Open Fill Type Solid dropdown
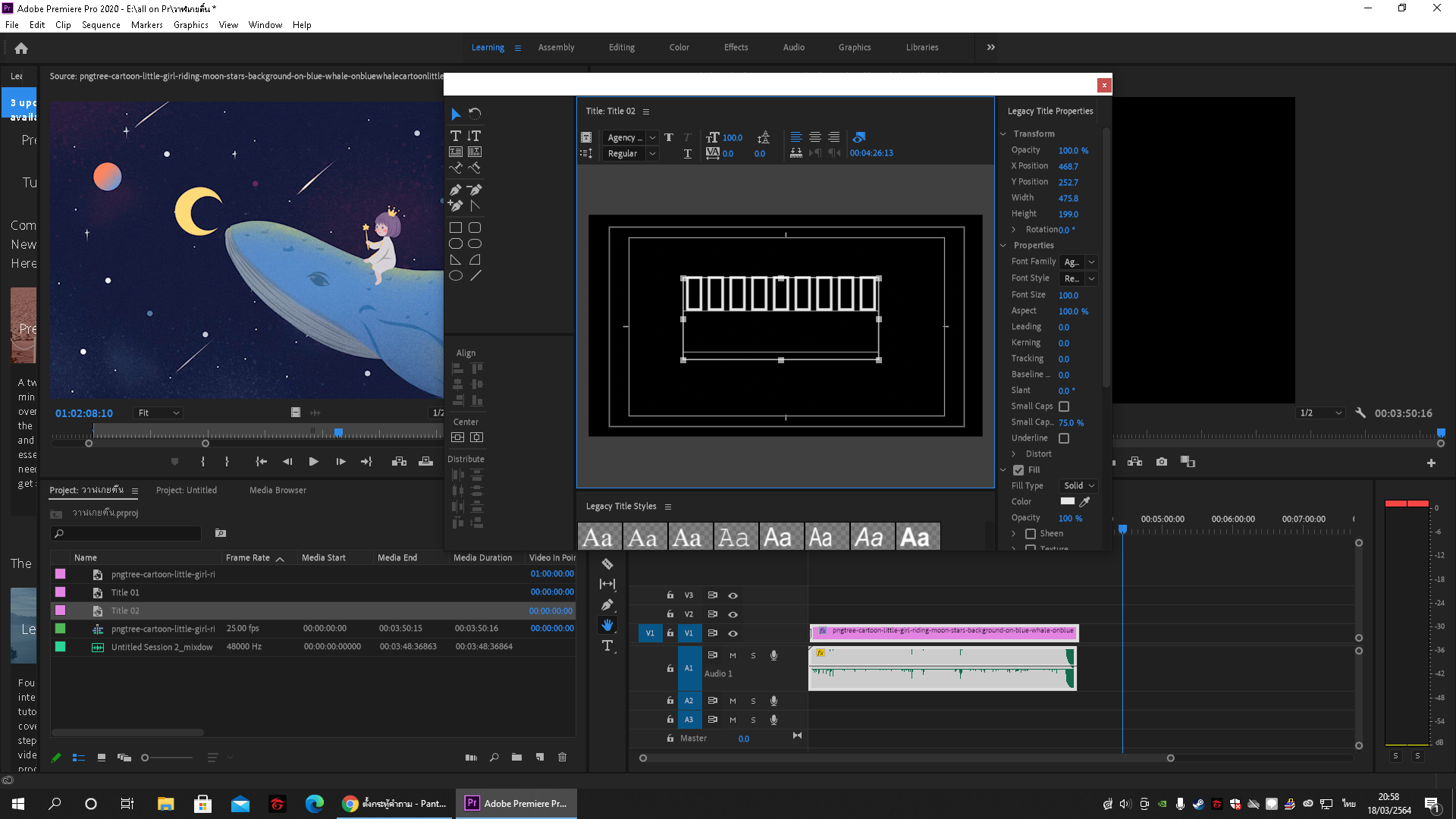The image size is (1456, 819). 1079,485
